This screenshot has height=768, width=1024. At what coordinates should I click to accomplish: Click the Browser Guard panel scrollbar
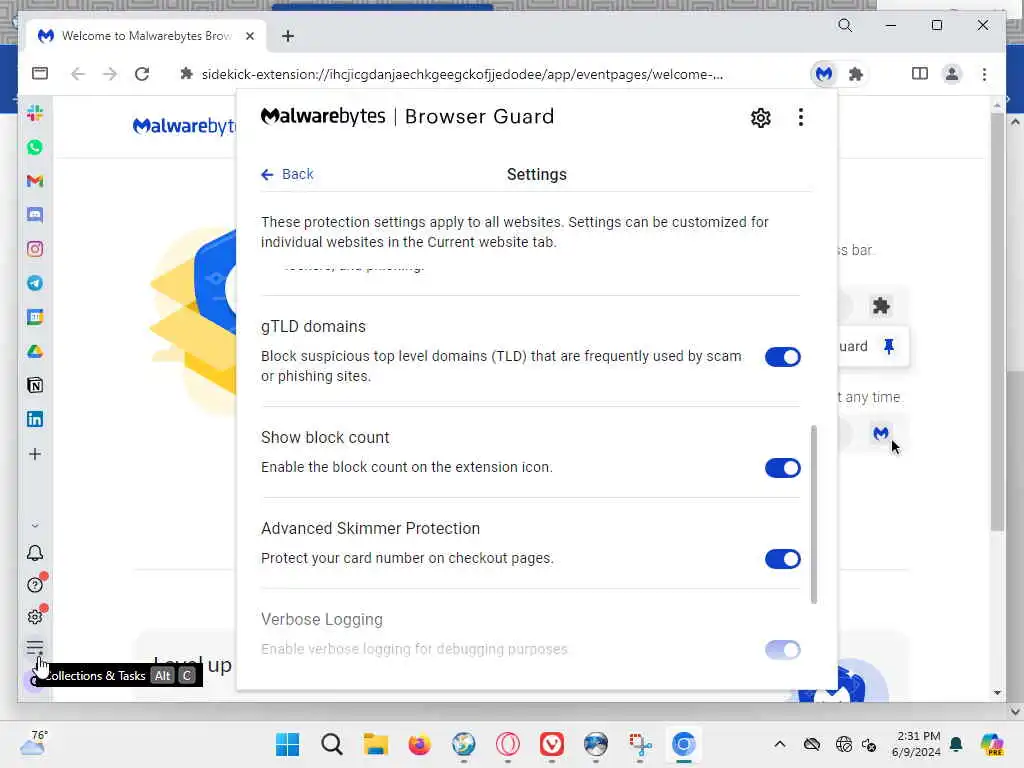814,515
